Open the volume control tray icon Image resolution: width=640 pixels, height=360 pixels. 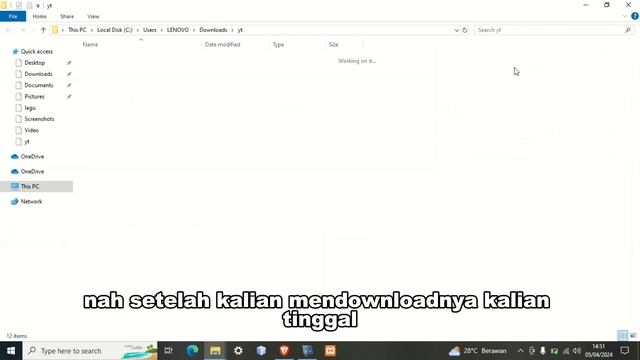click(x=577, y=351)
